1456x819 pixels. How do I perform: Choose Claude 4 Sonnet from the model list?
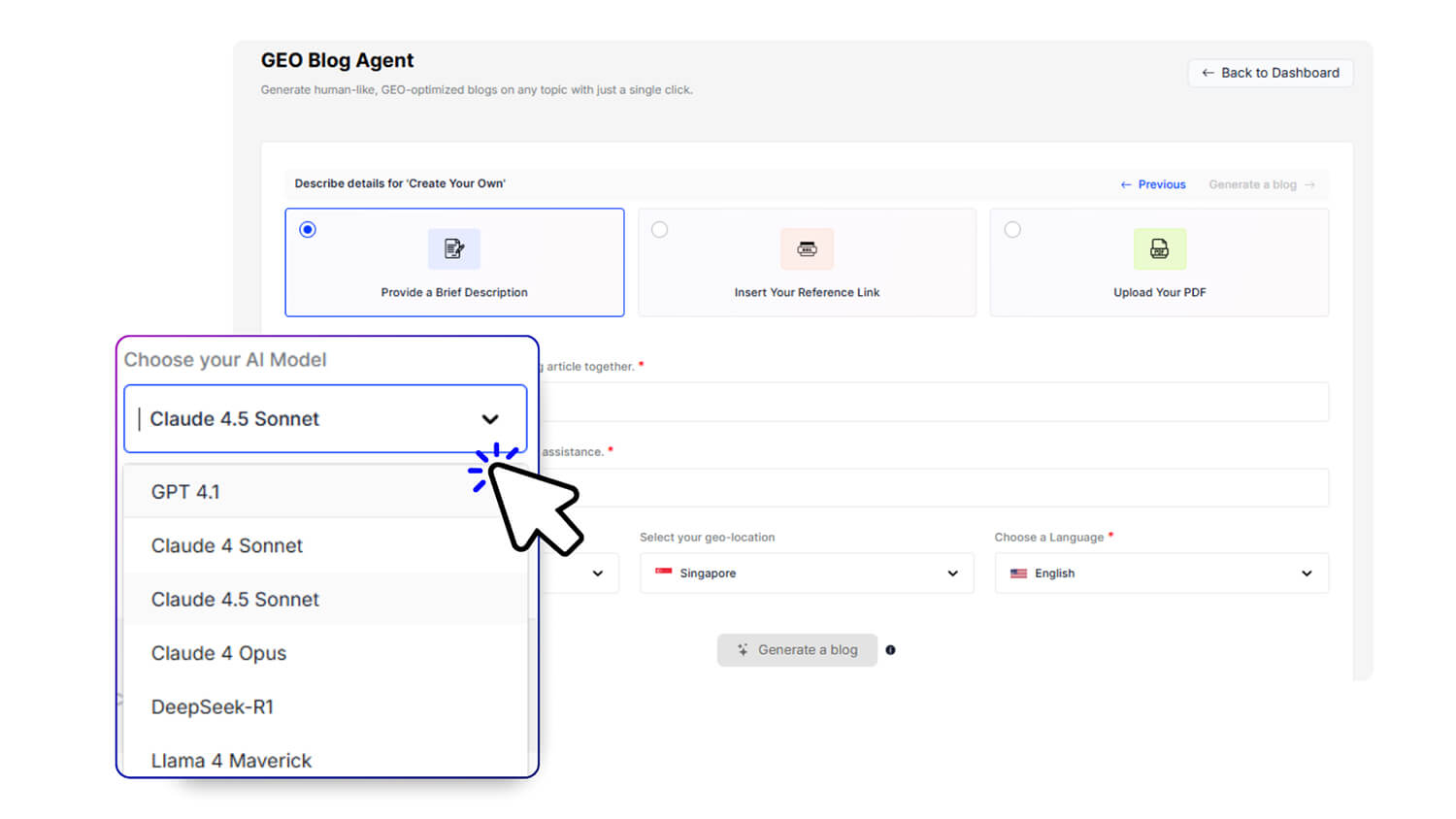[x=325, y=545]
